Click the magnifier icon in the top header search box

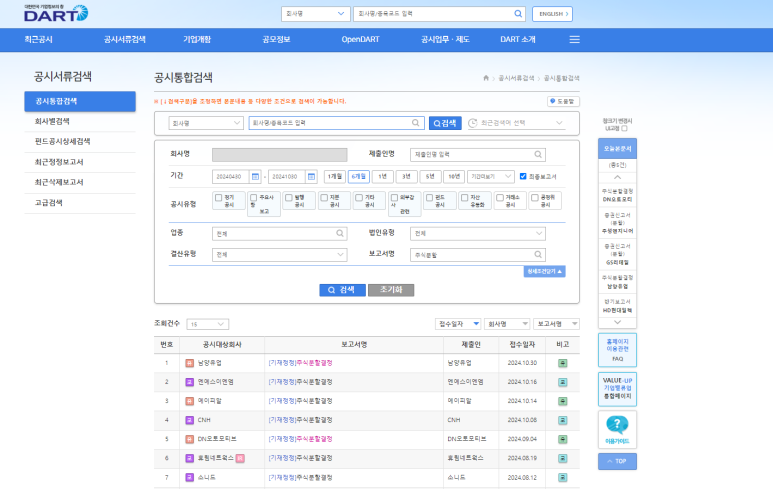(518, 14)
